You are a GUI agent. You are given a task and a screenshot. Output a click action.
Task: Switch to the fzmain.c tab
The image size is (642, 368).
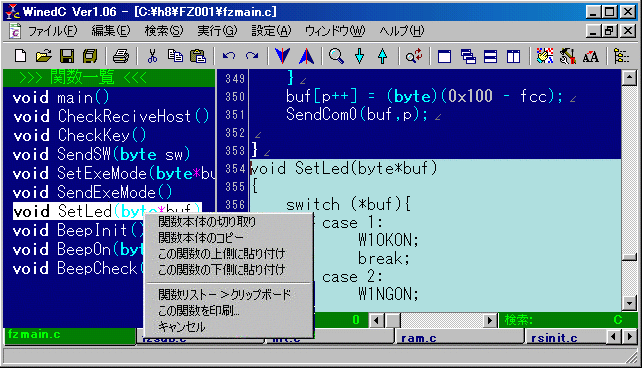(69, 335)
